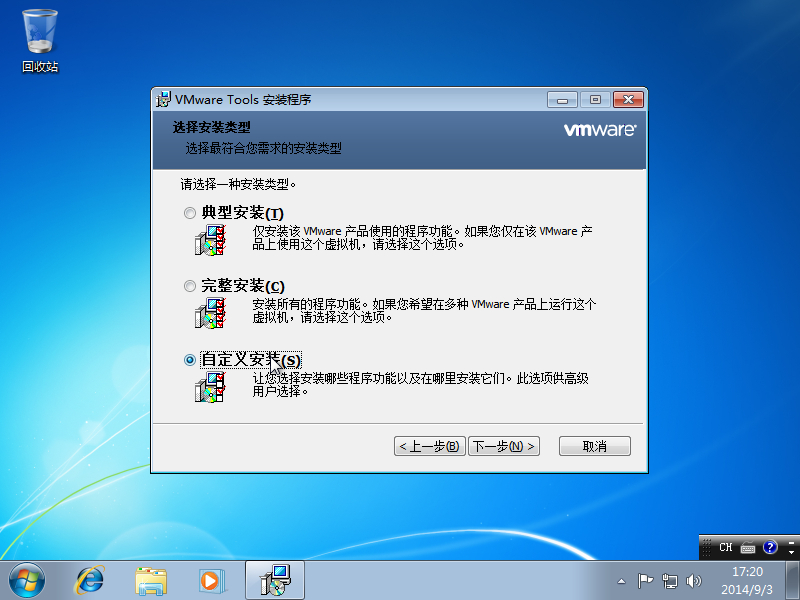Click the VMware Tools installer title bar icon

(163, 99)
